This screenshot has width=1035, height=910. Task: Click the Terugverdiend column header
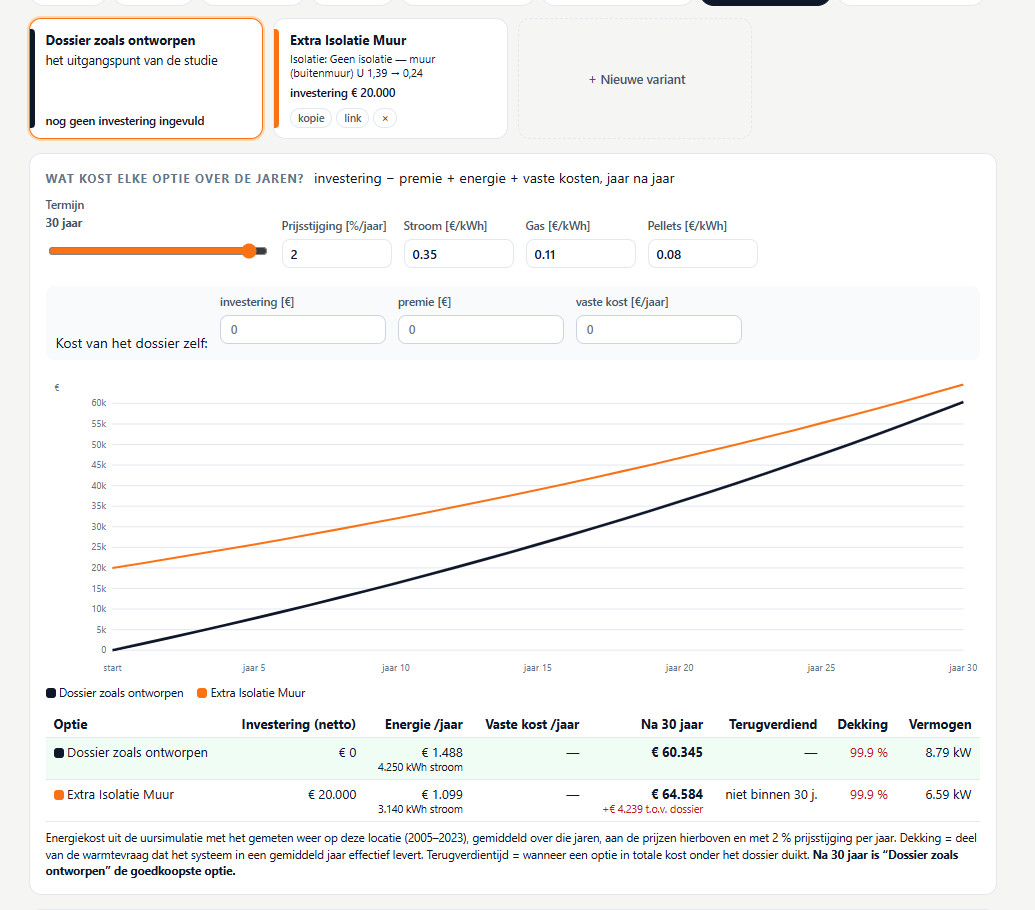773,725
